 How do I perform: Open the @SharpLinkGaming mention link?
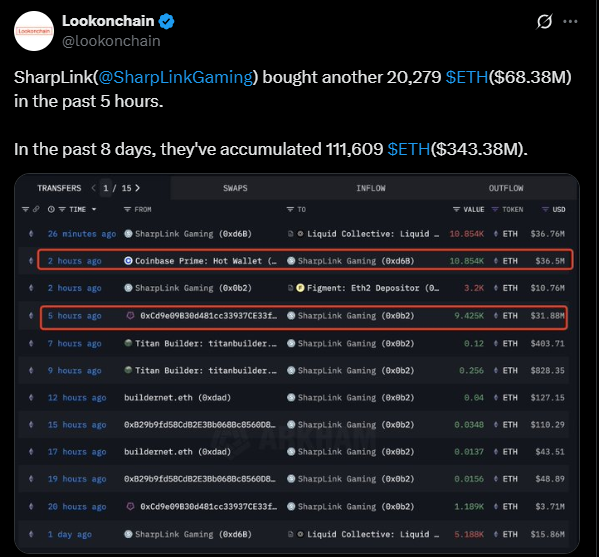tap(176, 78)
